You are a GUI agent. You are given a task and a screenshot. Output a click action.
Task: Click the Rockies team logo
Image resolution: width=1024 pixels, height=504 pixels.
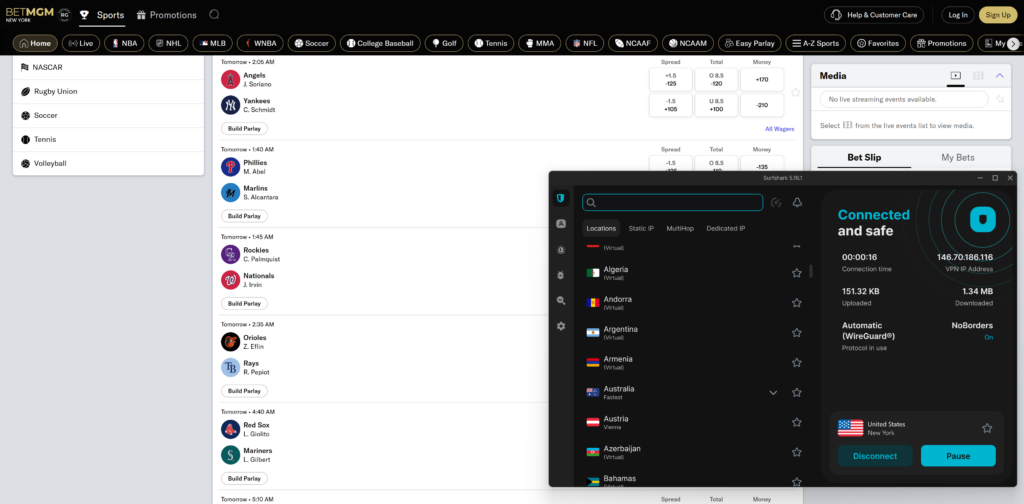tap(231, 255)
